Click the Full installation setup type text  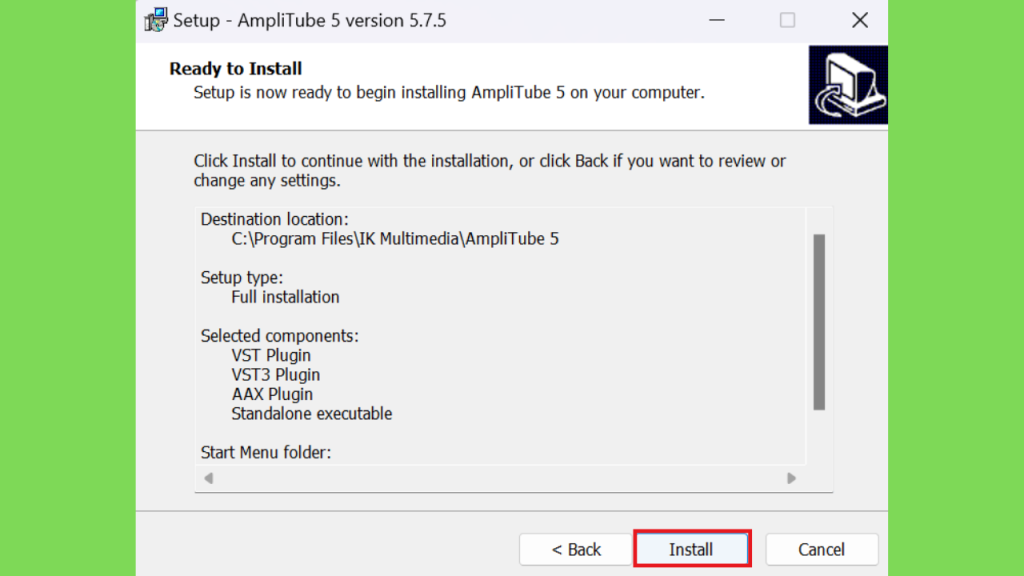click(285, 297)
